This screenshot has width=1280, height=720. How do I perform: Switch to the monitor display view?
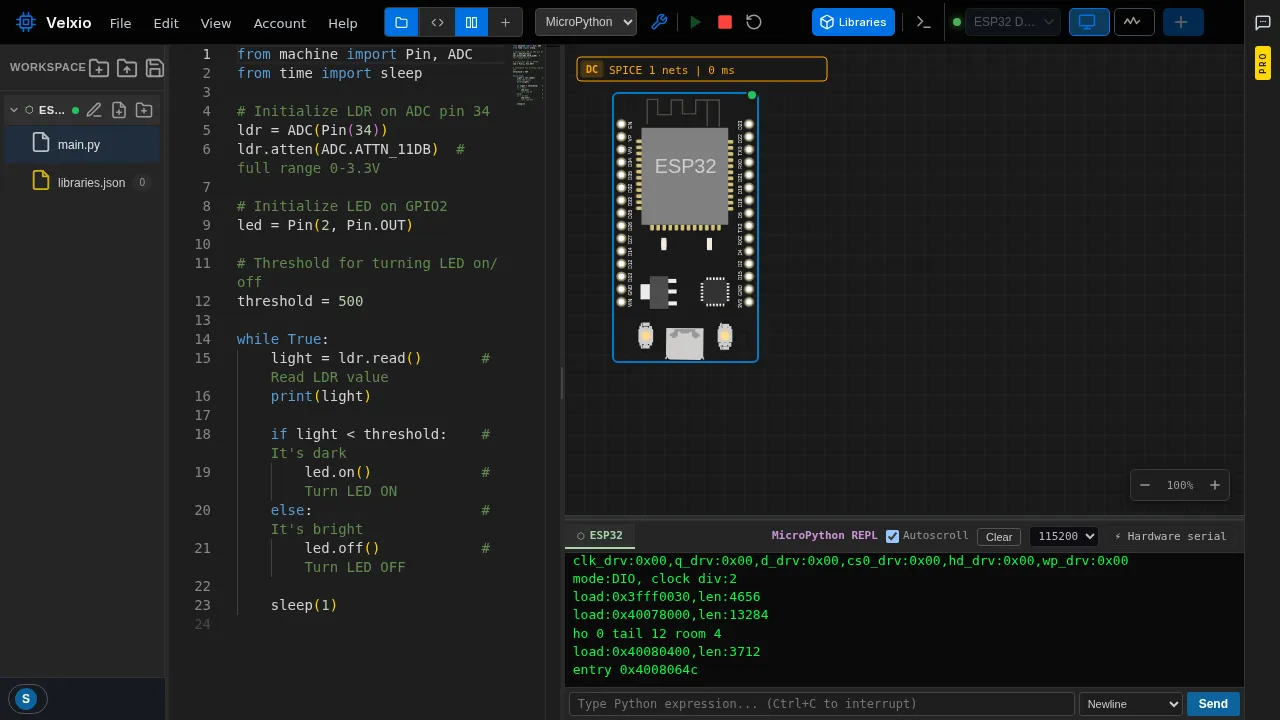point(1089,22)
